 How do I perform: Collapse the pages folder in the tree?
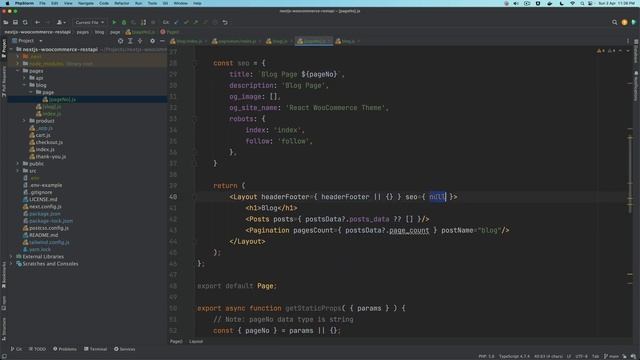click(x=18, y=71)
